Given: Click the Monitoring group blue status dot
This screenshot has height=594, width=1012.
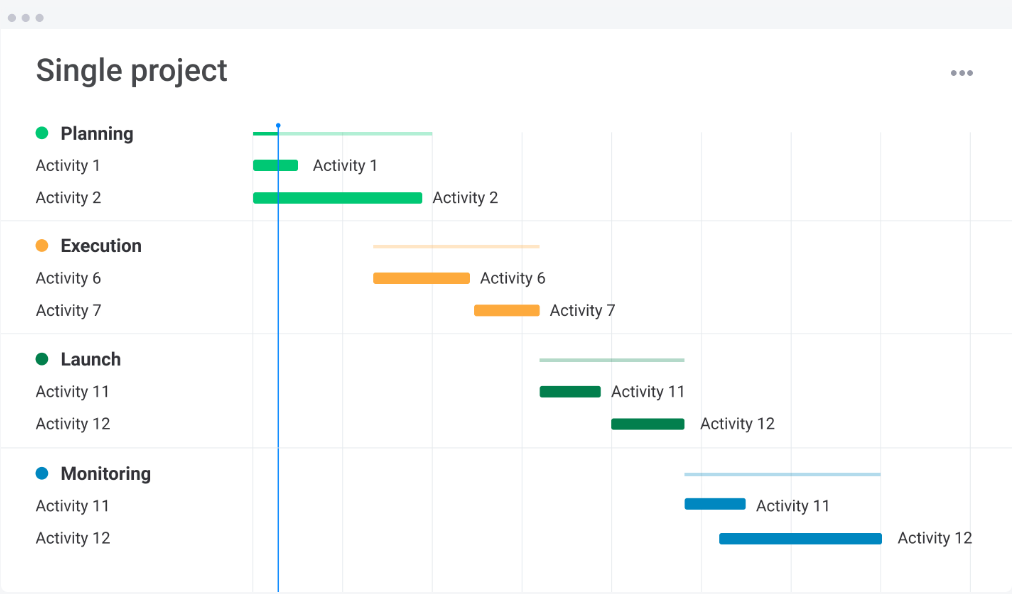Looking at the screenshot, I should [x=40, y=473].
